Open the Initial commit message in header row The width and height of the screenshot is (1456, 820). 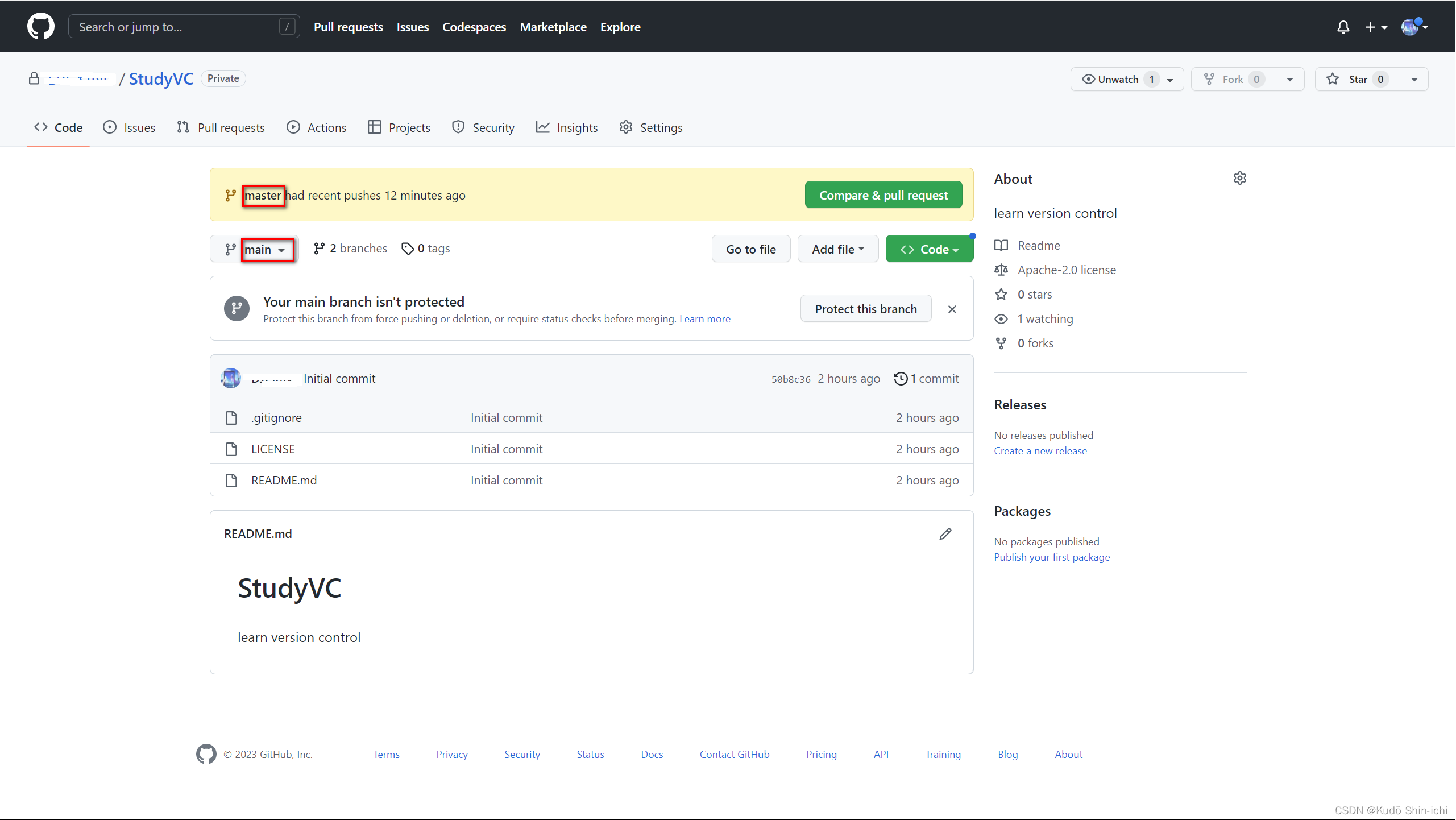[339, 379]
